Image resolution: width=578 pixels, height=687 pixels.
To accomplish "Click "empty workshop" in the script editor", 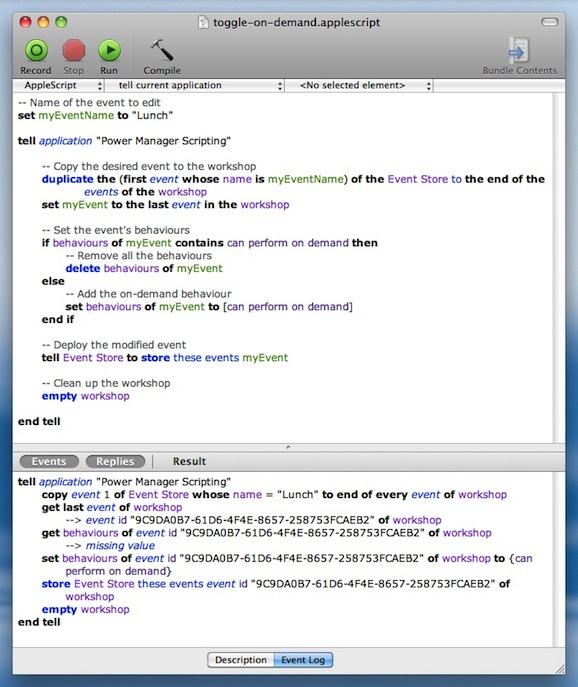I will (x=85, y=396).
